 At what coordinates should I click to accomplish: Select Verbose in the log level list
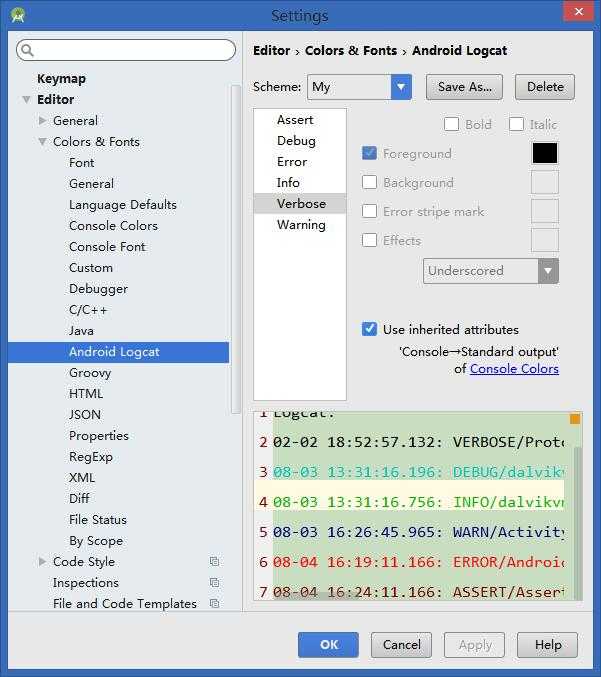(300, 204)
